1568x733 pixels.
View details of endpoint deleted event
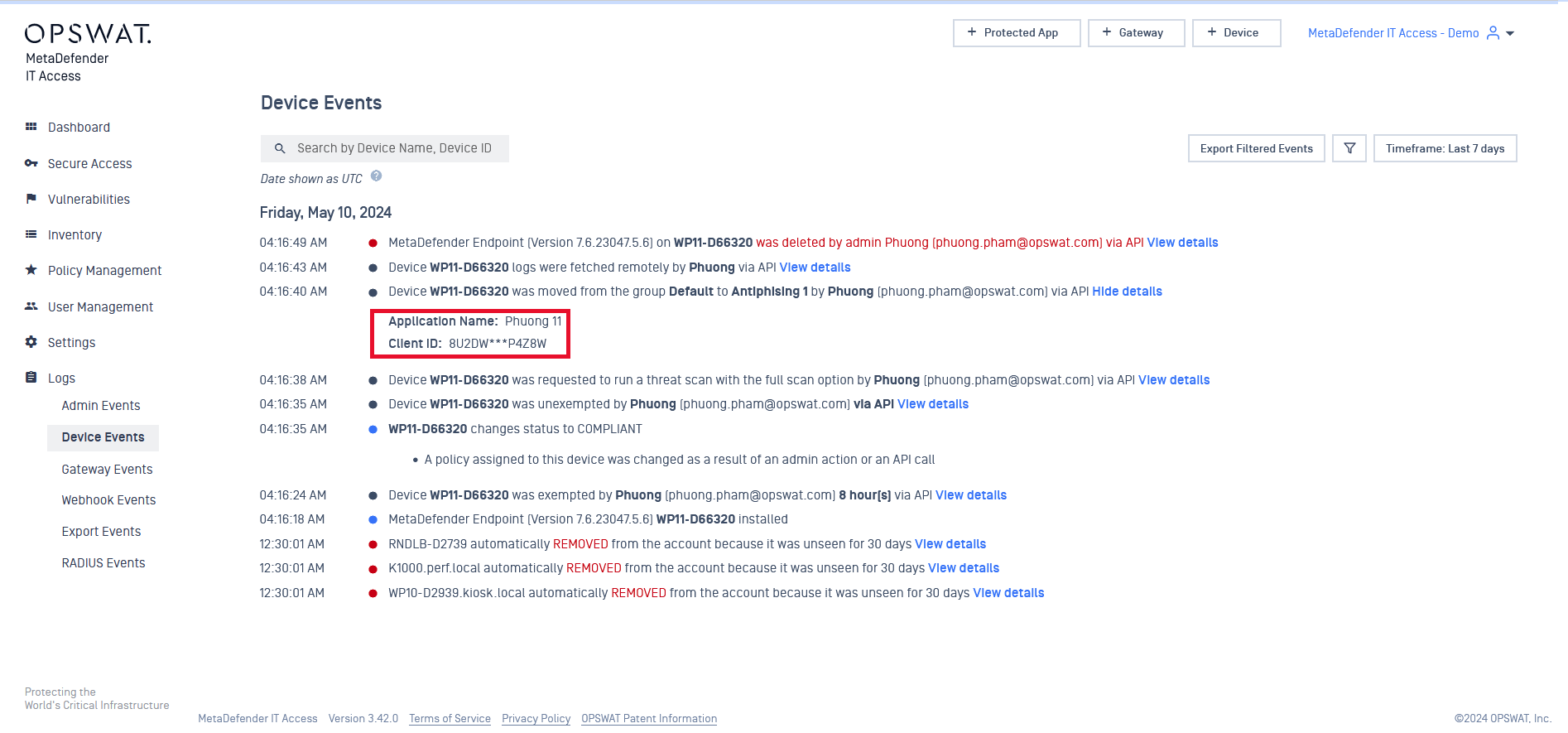click(x=1182, y=243)
